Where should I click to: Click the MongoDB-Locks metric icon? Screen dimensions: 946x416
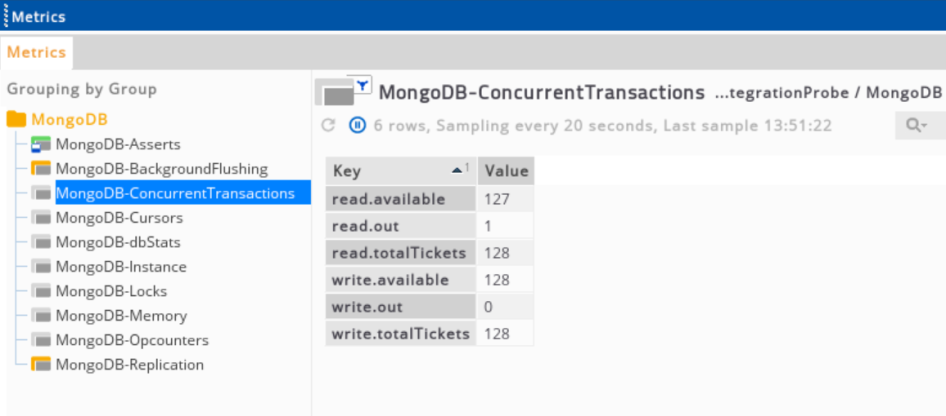pyautogui.click(x=41, y=291)
